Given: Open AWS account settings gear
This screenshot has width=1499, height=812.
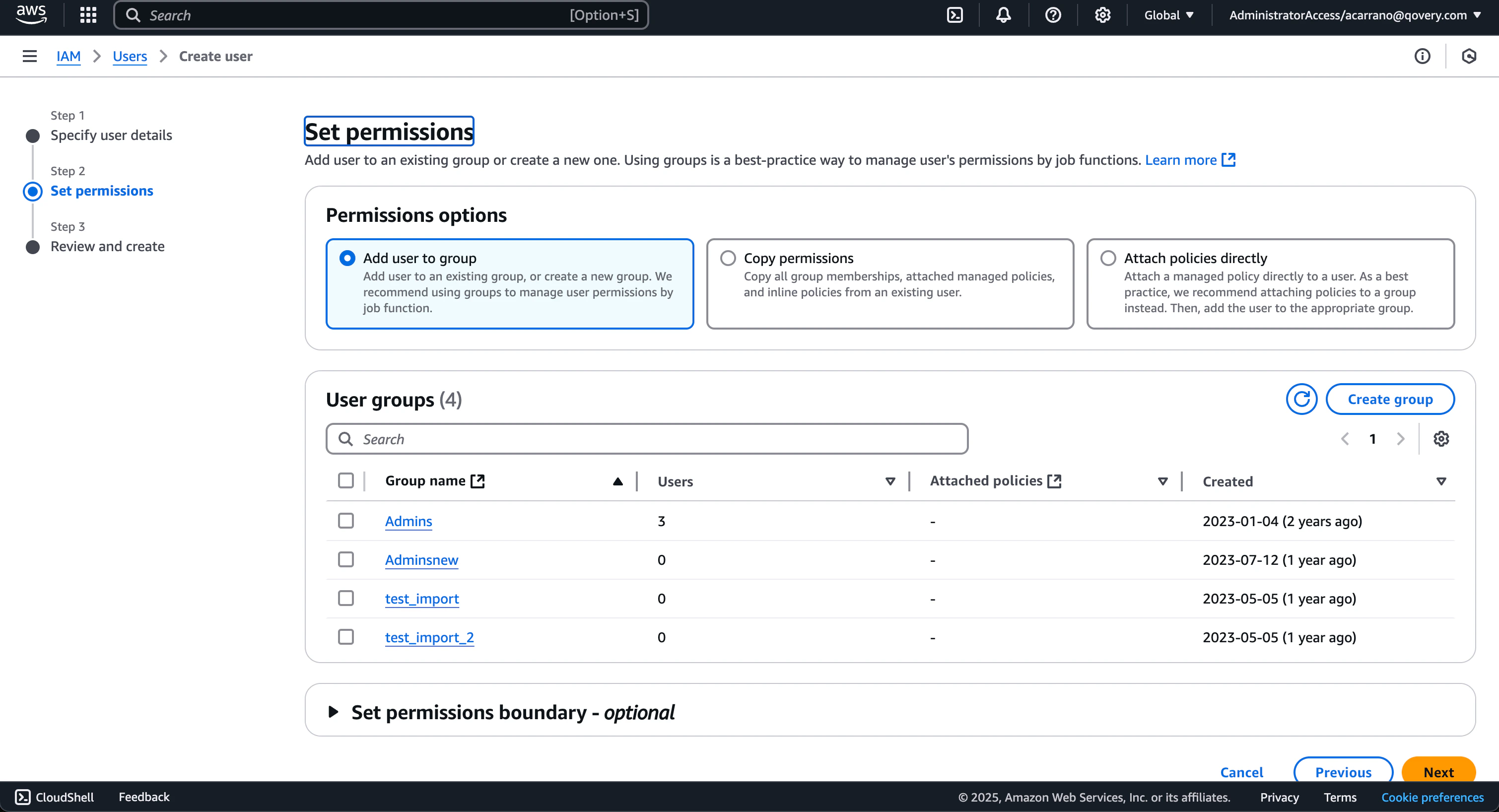Looking at the screenshot, I should pos(1101,15).
